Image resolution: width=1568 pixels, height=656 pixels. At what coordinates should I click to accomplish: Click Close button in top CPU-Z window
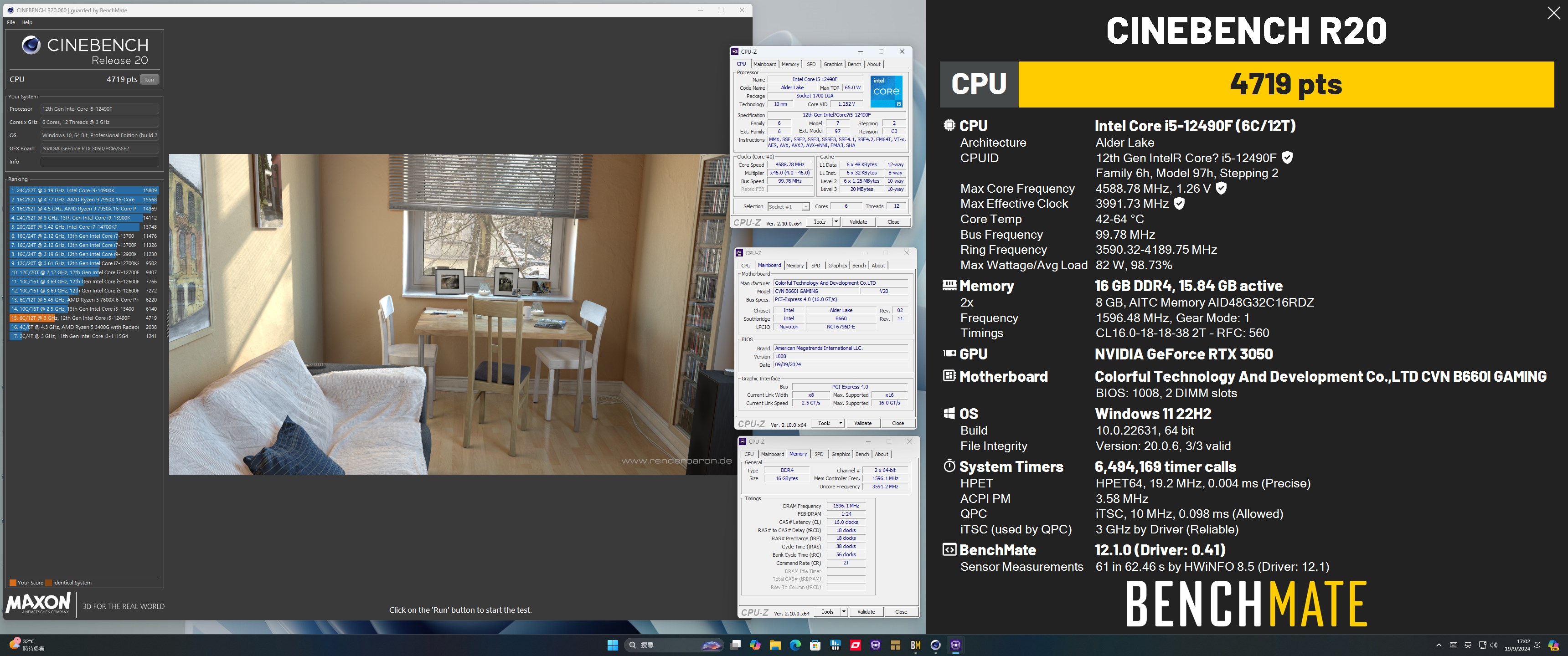click(893, 221)
